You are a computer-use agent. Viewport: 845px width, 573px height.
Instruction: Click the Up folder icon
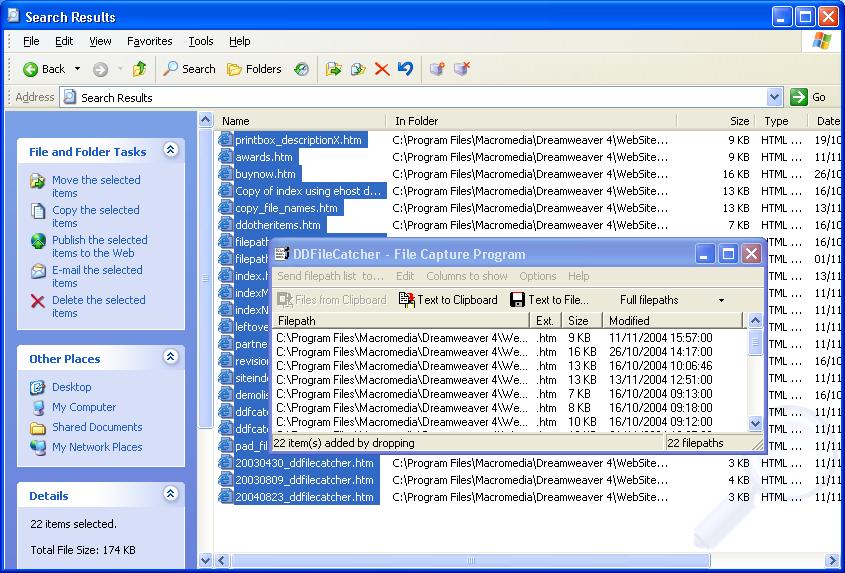pyautogui.click(x=139, y=69)
